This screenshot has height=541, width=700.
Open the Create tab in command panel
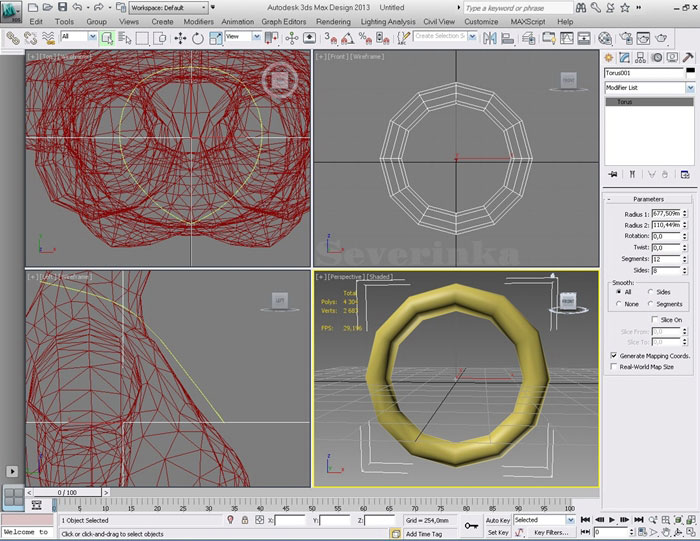pyautogui.click(x=611, y=58)
